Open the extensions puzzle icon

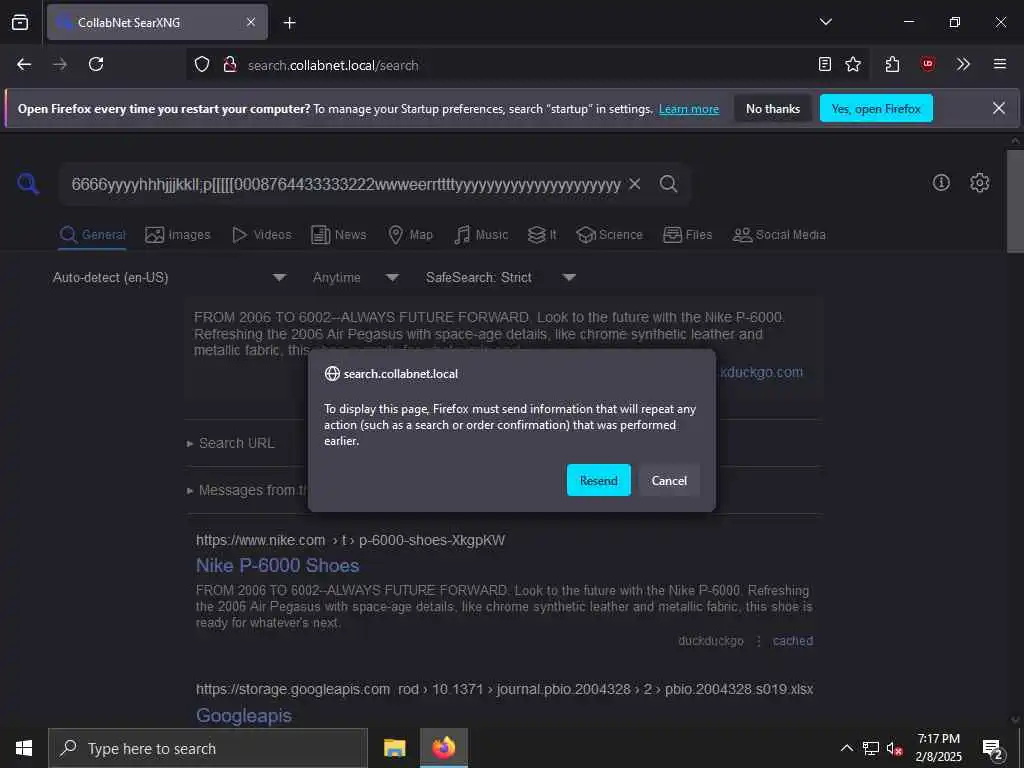[x=892, y=64]
